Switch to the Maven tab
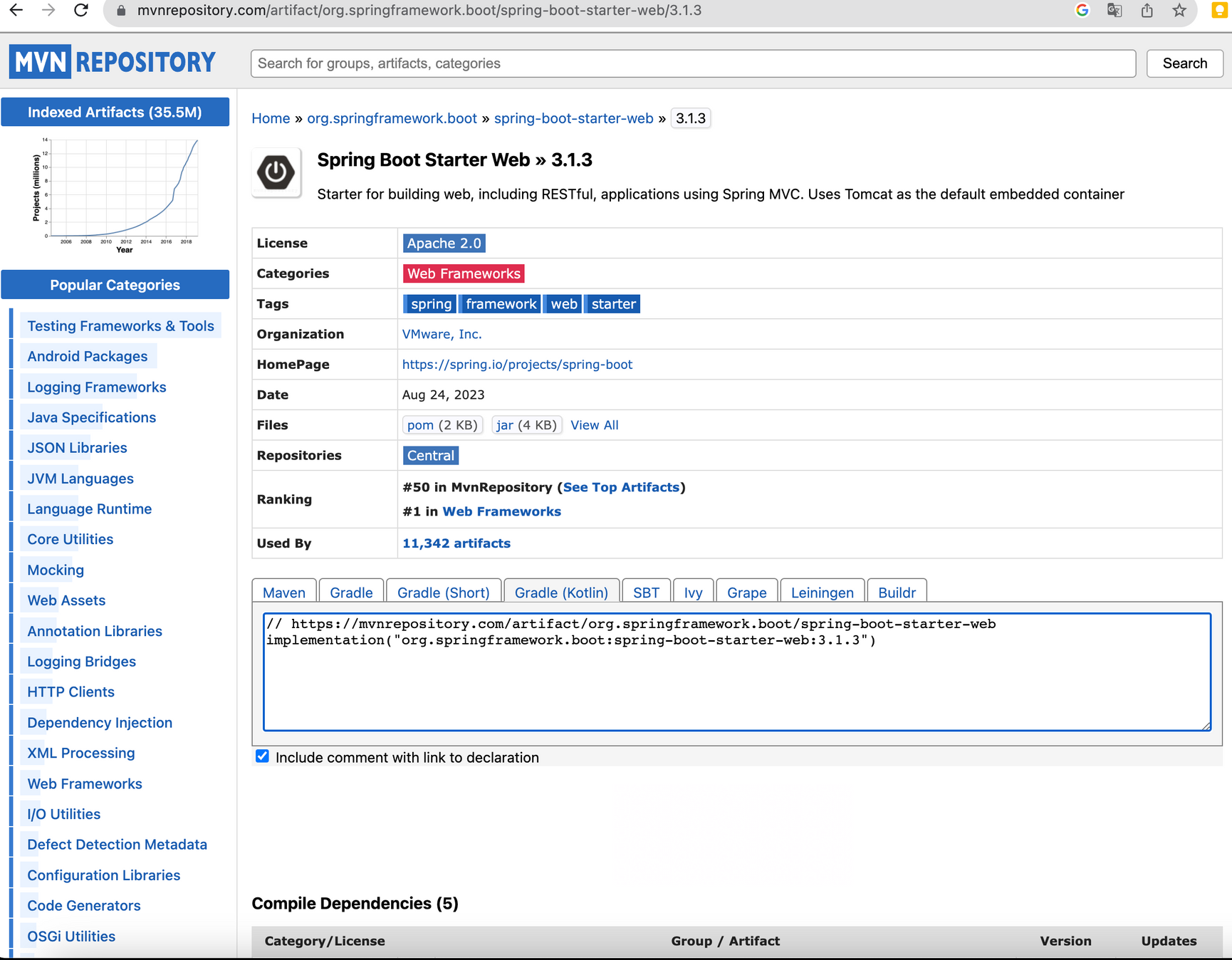This screenshot has height=960, width=1232. 284,592
